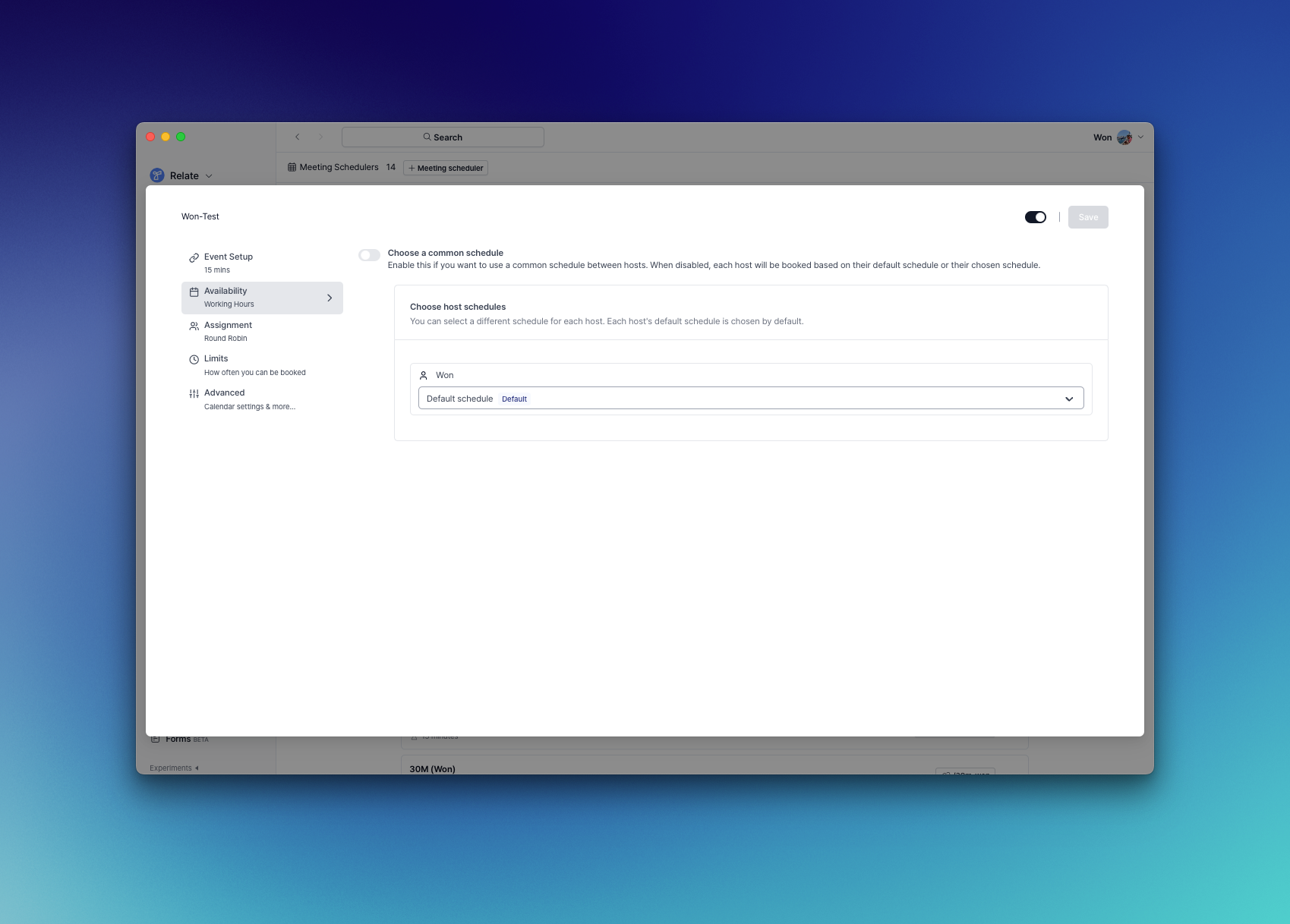The width and height of the screenshot is (1290, 924).
Task: Click the back navigation arrow
Action: click(298, 137)
